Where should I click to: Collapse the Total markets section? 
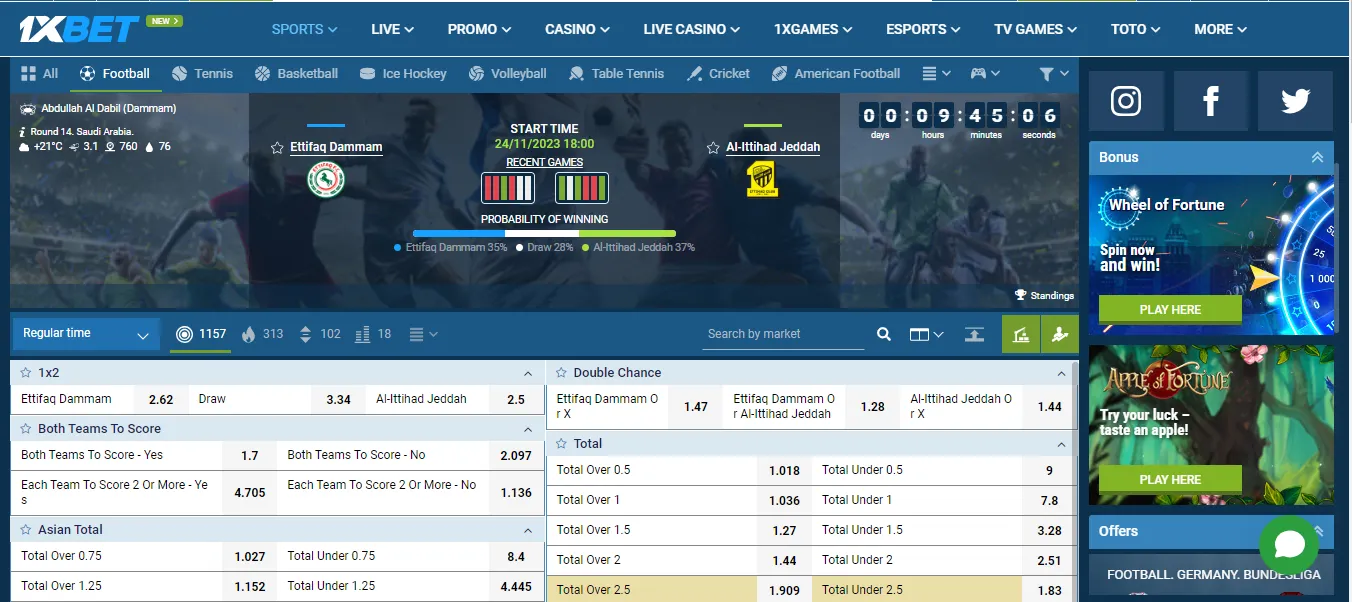point(1061,443)
